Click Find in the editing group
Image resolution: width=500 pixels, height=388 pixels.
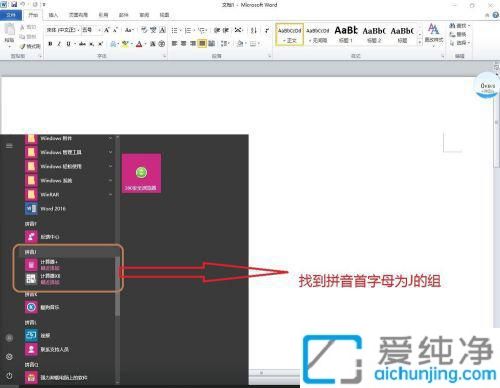(x=459, y=26)
